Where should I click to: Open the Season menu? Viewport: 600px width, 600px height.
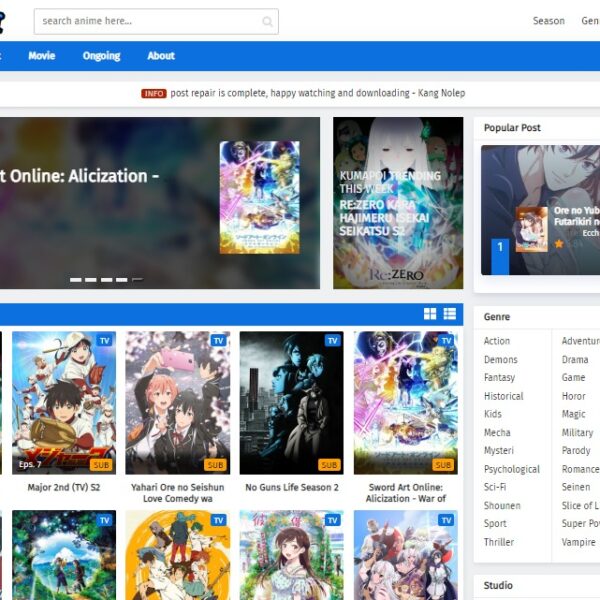point(549,21)
